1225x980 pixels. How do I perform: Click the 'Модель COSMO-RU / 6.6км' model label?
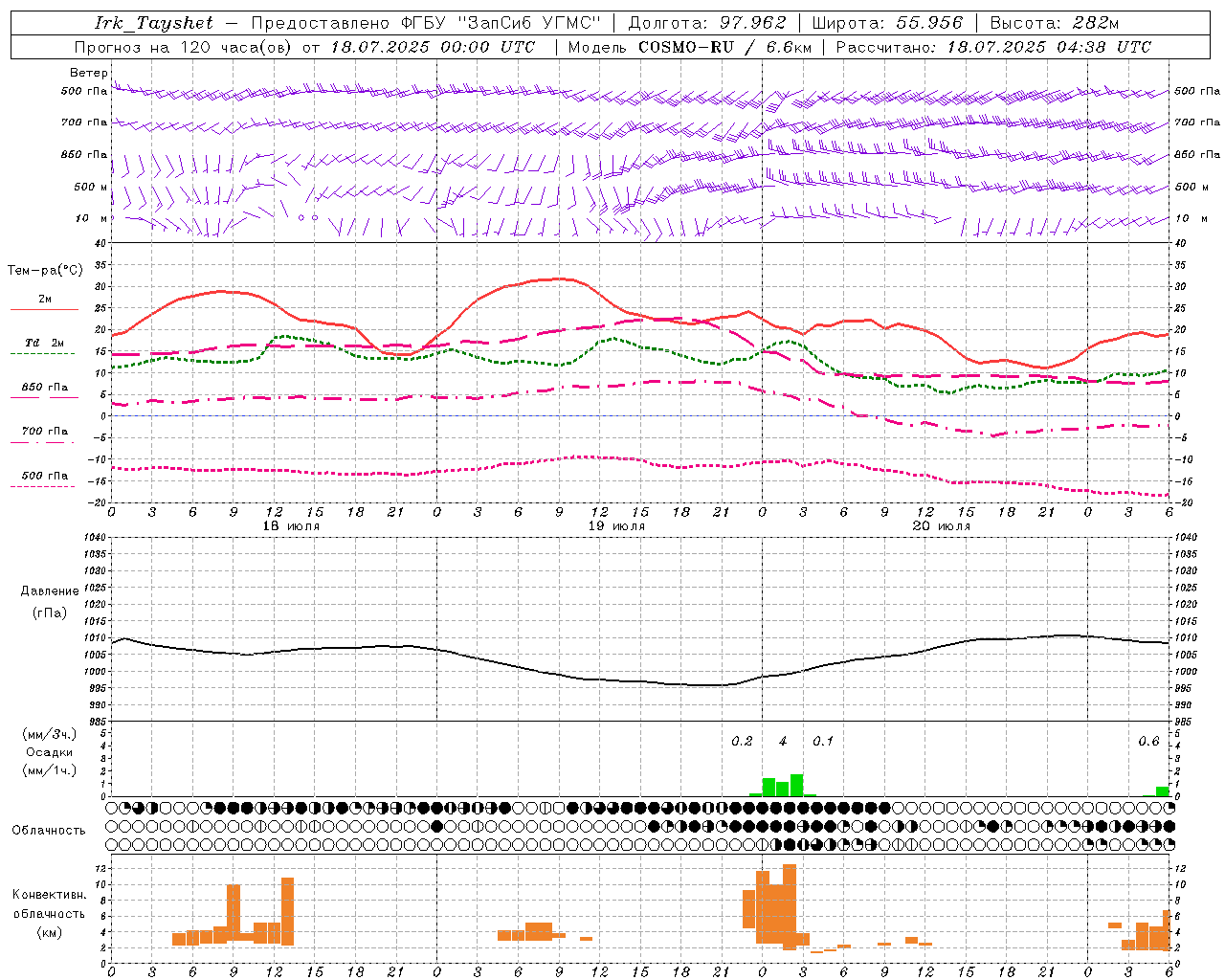click(x=690, y=47)
